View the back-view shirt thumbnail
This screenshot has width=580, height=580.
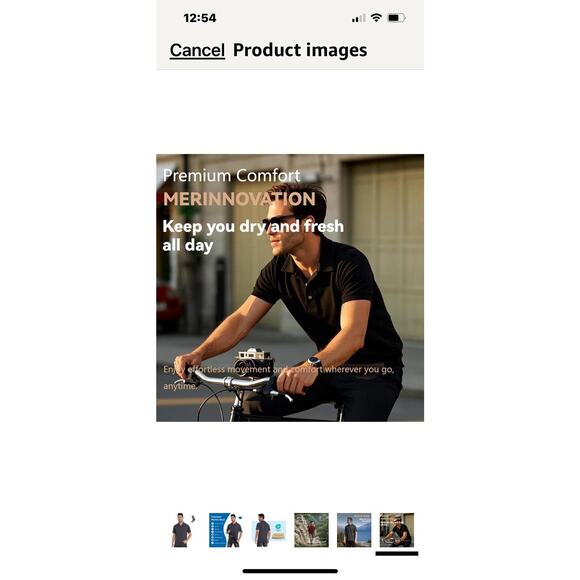(x=269, y=530)
